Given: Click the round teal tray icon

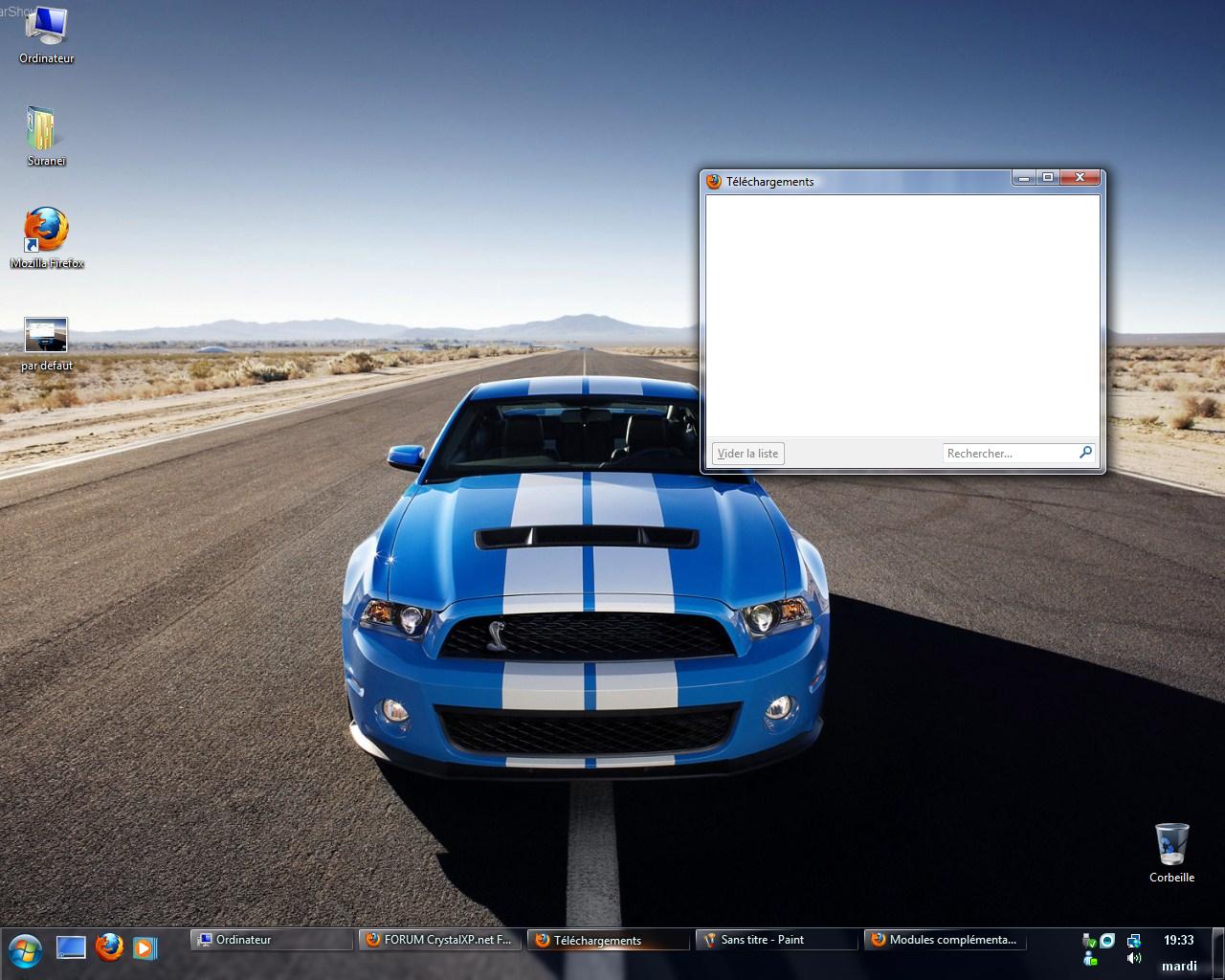Looking at the screenshot, I should (x=1107, y=941).
